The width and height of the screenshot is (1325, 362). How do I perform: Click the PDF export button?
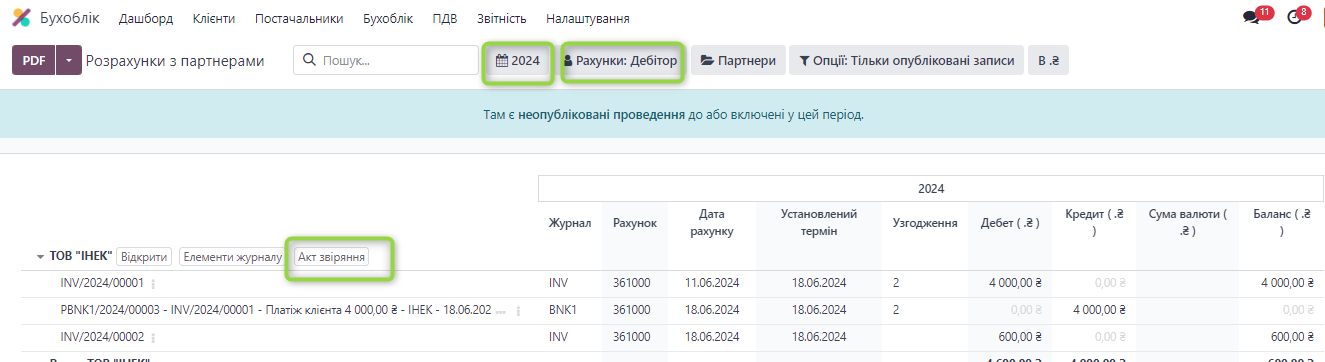point(34,61)
